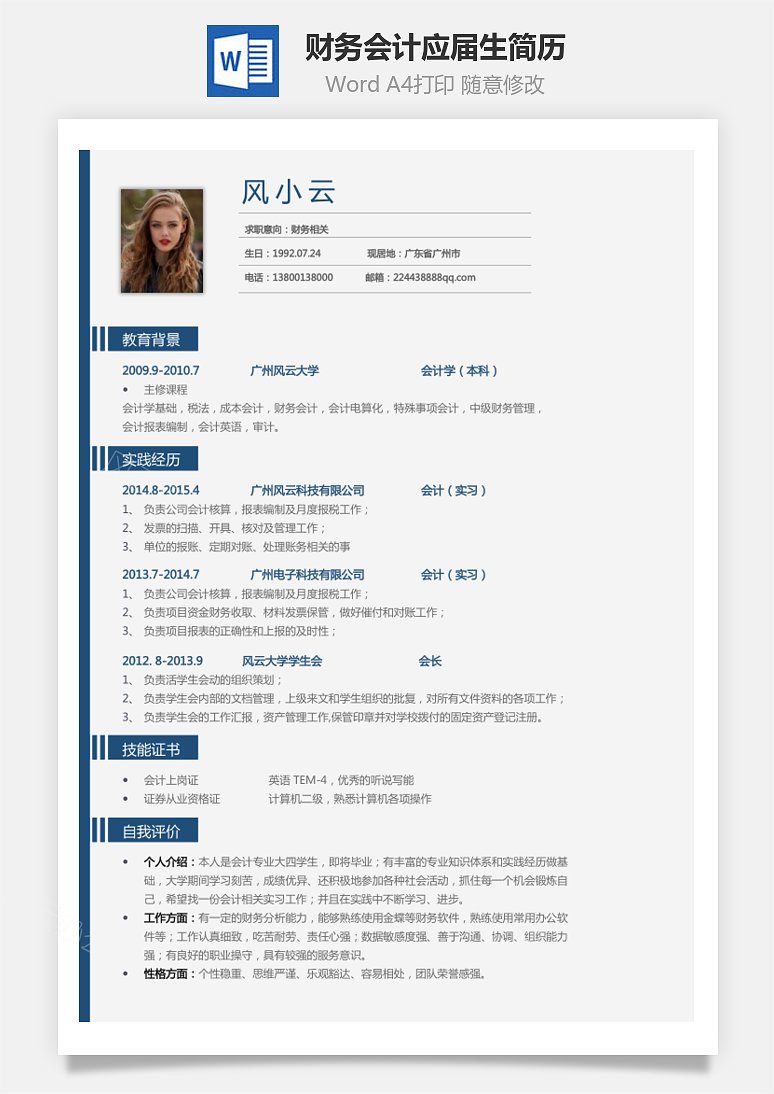Viewport: 774px width, 1094px height.
Task: Click the subtitle Word A4打印 随意修改
Action: 435,84
